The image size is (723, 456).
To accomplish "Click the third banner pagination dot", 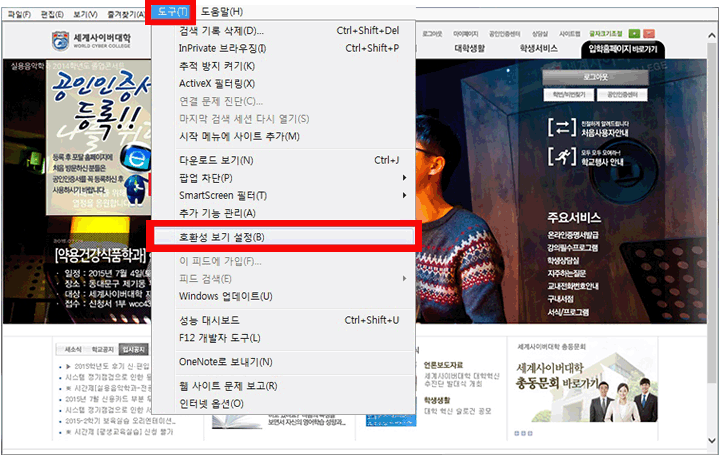I will (530, 433).
